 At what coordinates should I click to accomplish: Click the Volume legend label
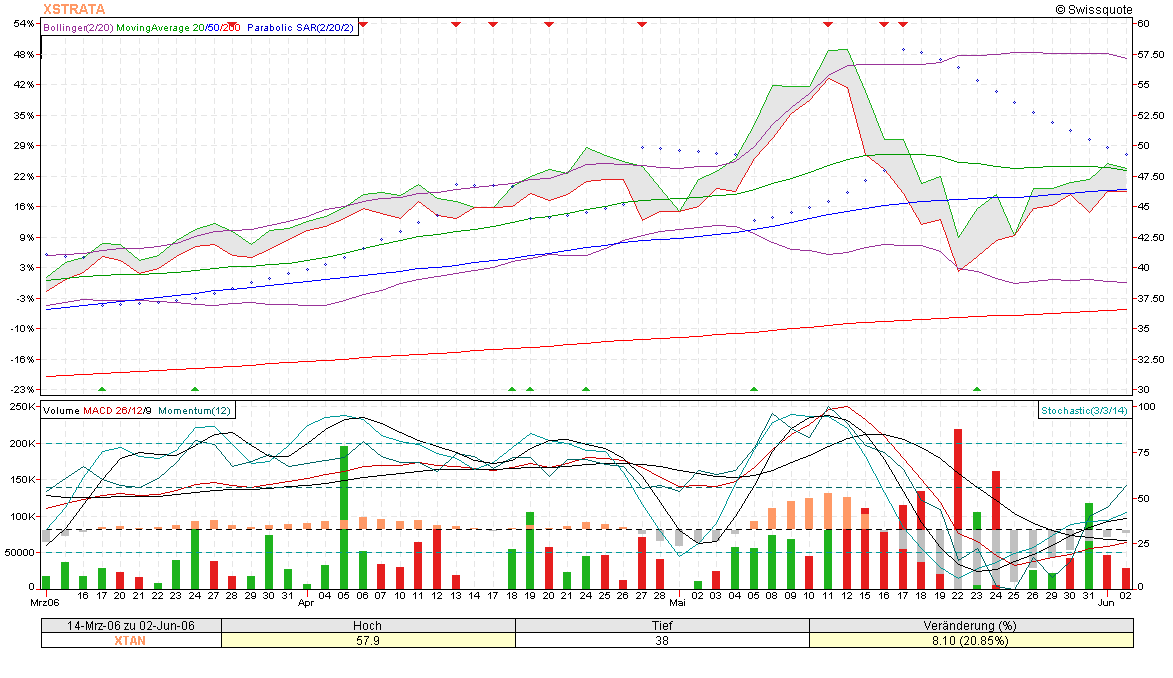coord(61,411)
